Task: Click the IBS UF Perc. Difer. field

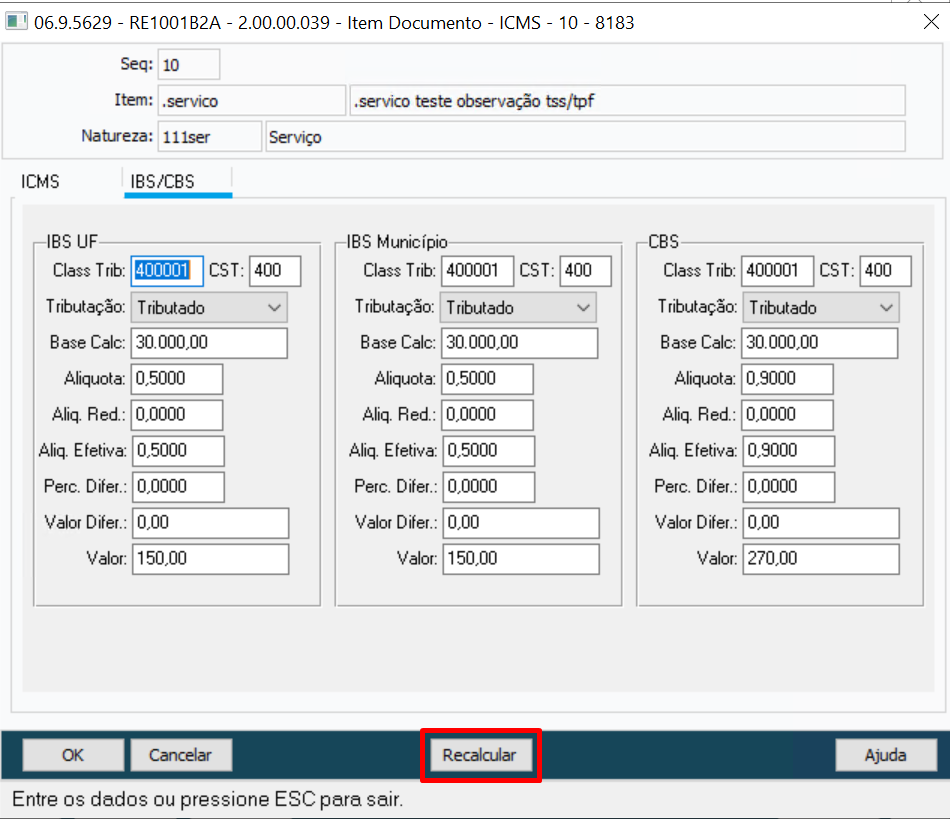Action: pyautogui.click(x=178, y=486)
